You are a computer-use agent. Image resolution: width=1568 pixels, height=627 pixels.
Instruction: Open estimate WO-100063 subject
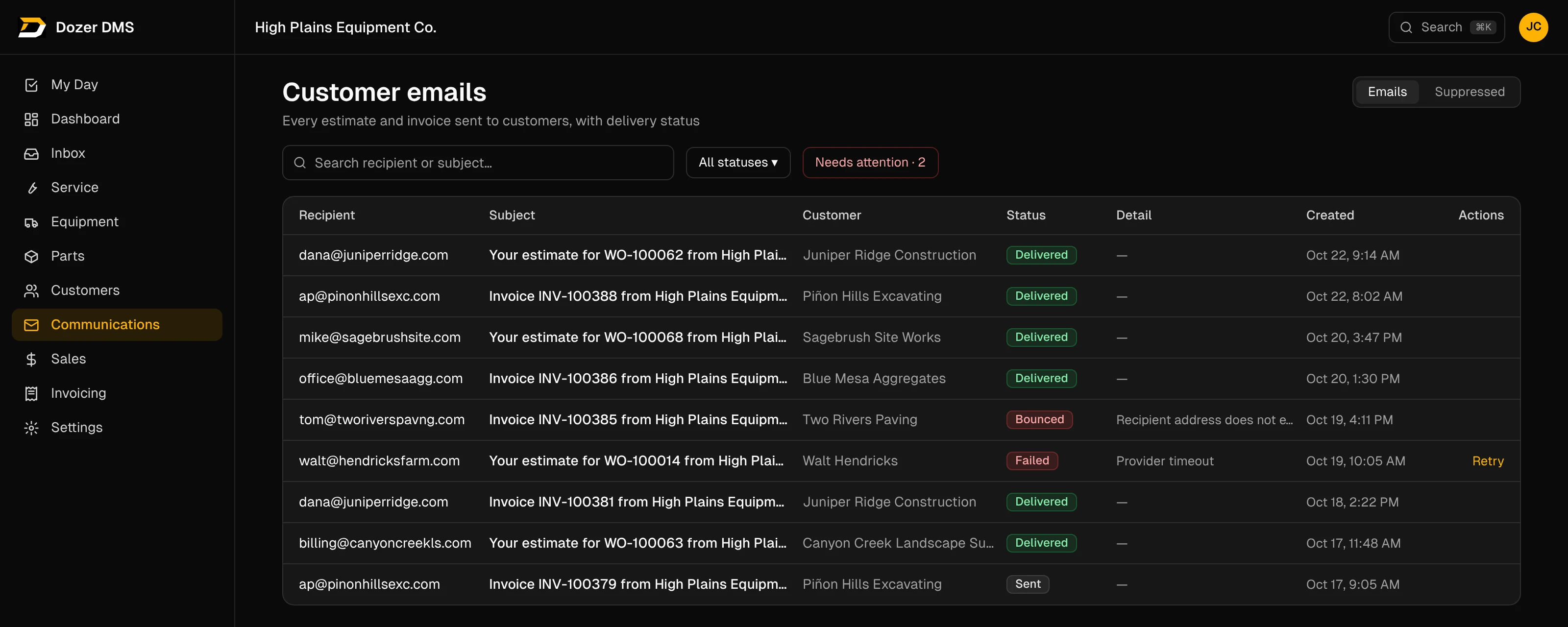click(637, 543)
